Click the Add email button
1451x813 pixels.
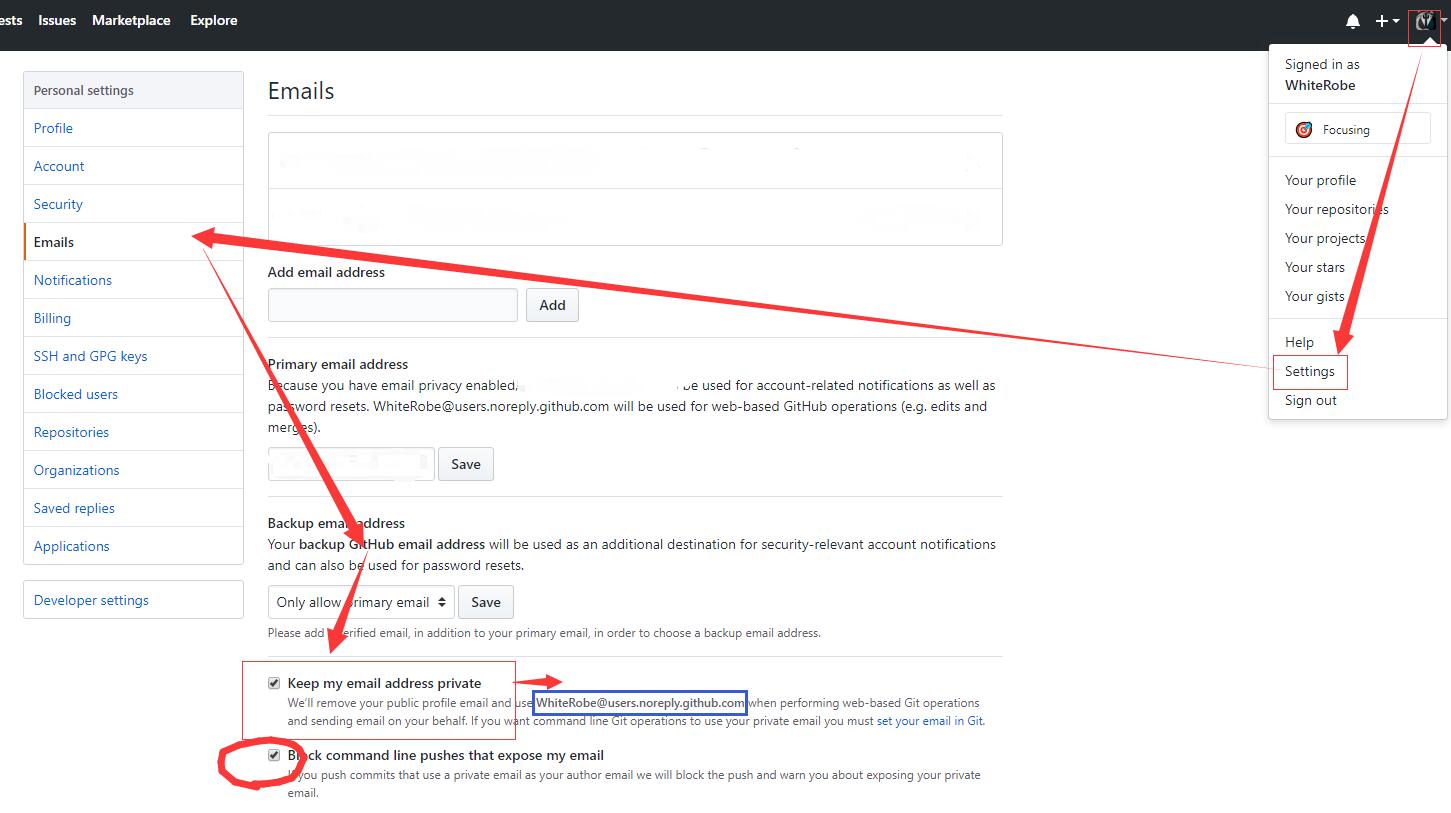coord(552,305)
